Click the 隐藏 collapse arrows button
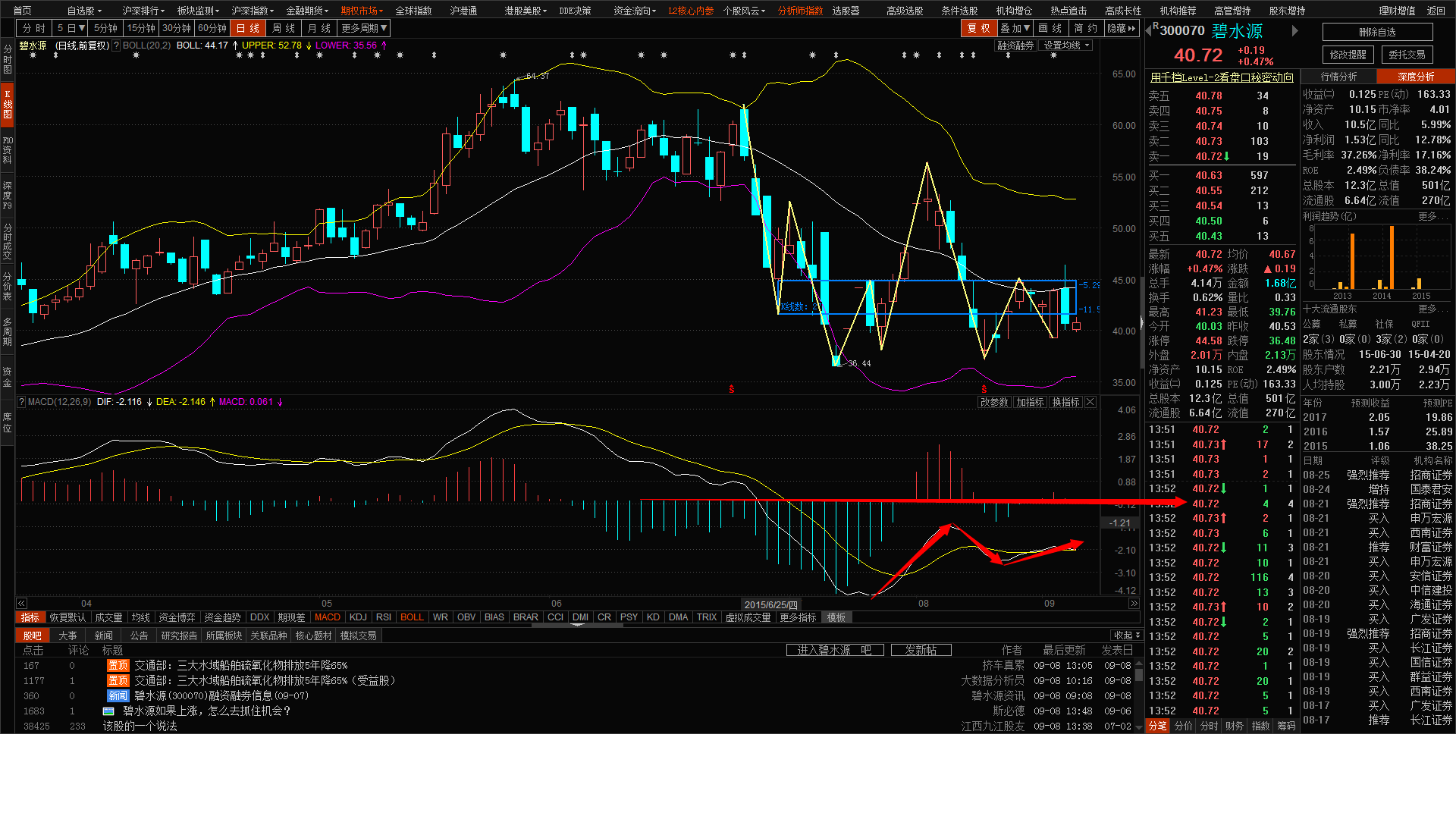 tap(1122, 28)
